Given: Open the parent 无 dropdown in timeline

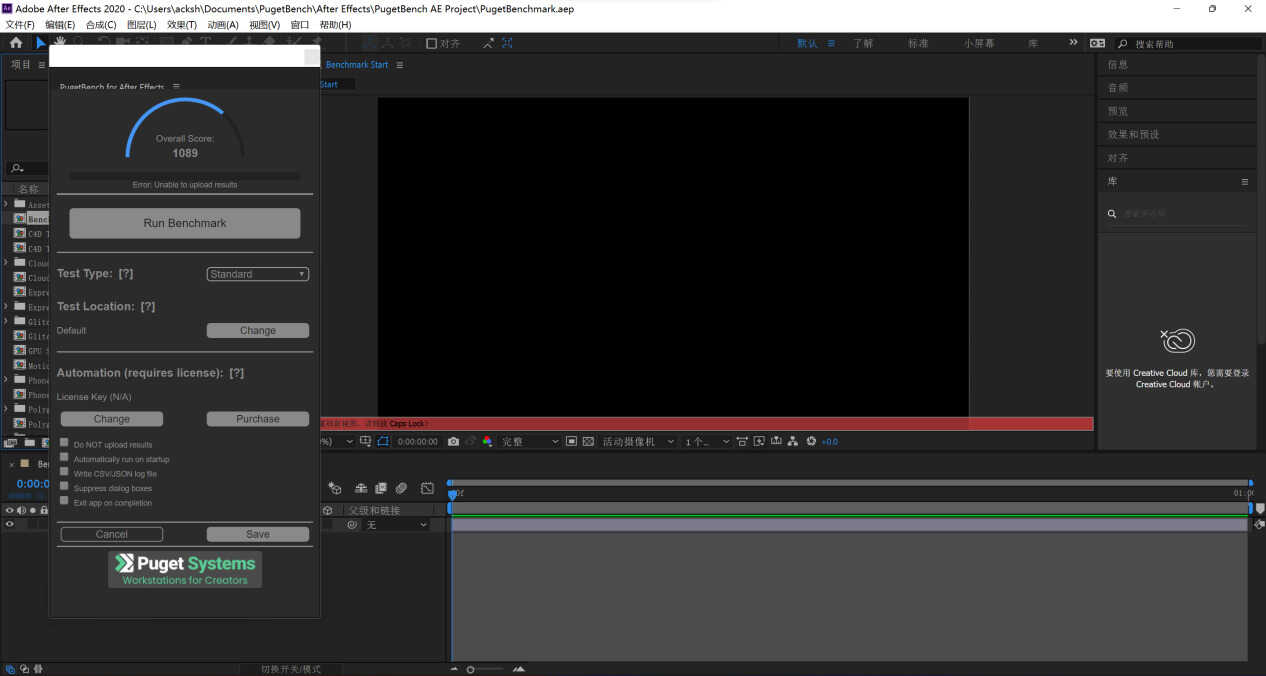Looking at the screenshot, I should point(396,525).
